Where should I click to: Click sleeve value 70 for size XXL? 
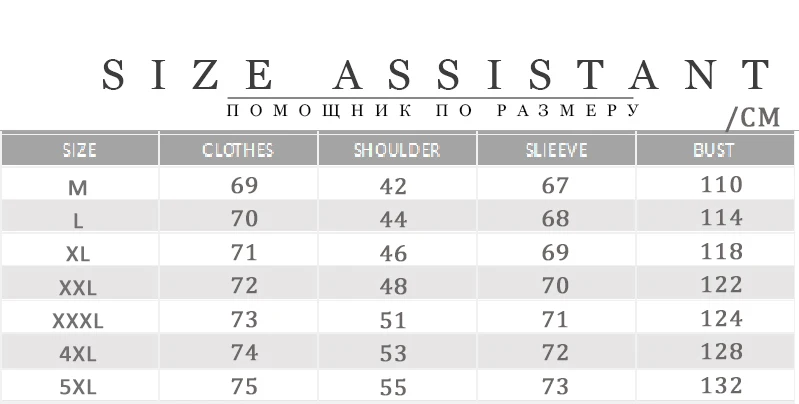point(555,286)
